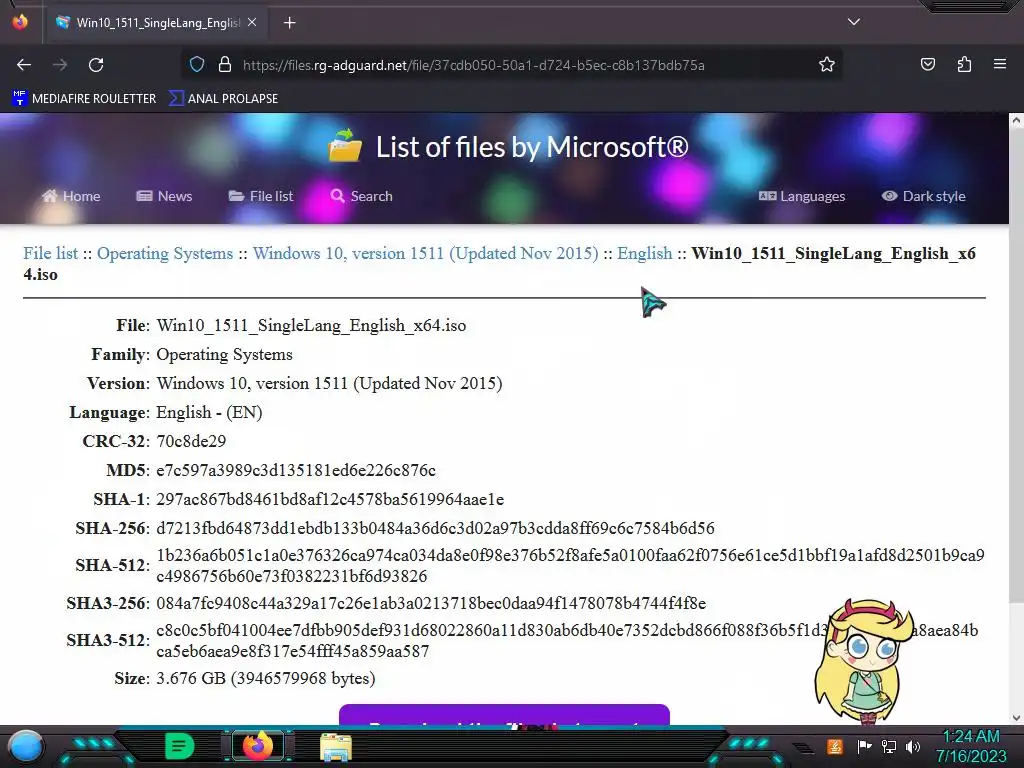
Task: Go back to the previous page
Action: (24, 65)
